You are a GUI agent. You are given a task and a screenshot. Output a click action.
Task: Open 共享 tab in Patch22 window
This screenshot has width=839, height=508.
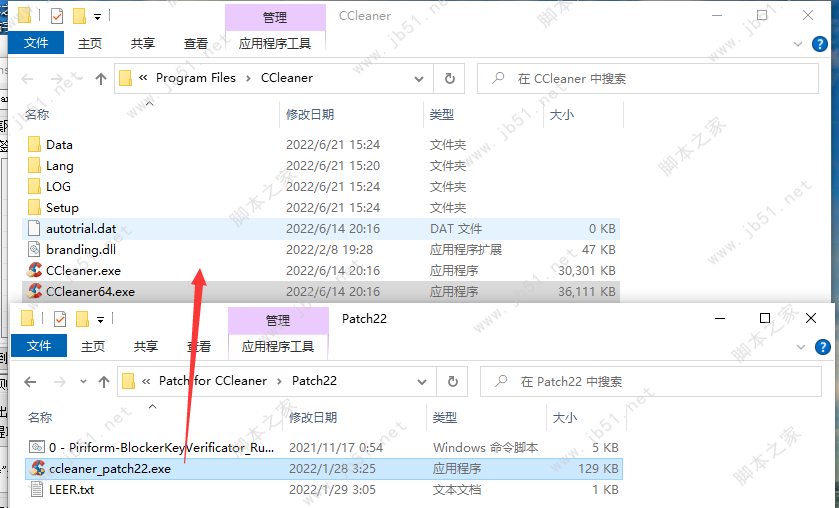point(146,346)
